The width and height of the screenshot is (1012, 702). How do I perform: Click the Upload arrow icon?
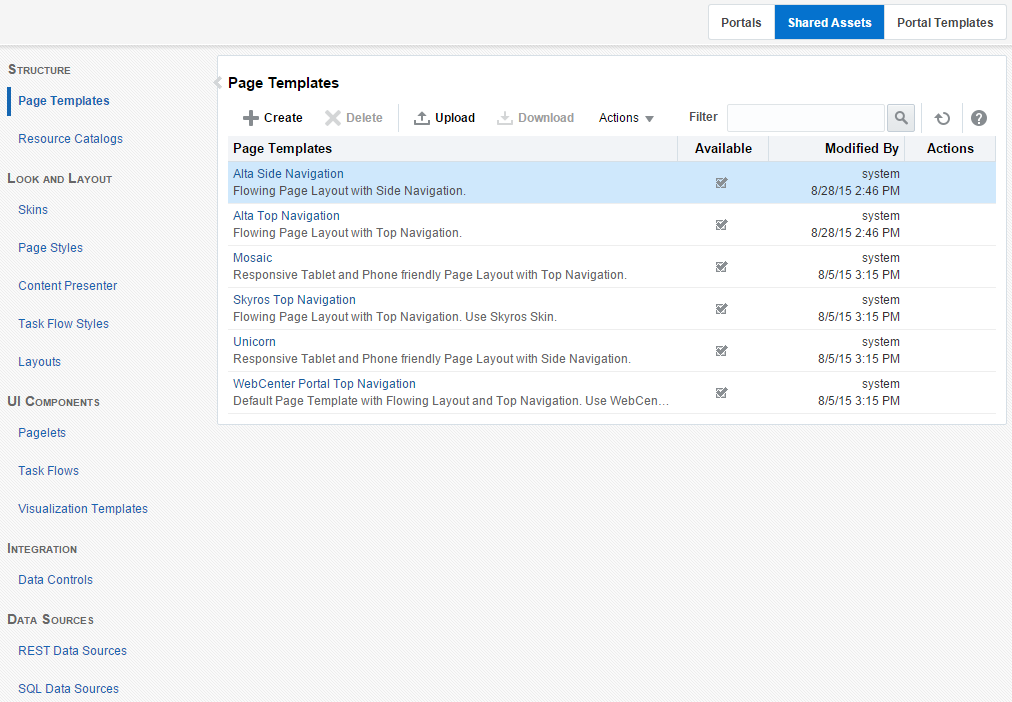pos(421,118)
